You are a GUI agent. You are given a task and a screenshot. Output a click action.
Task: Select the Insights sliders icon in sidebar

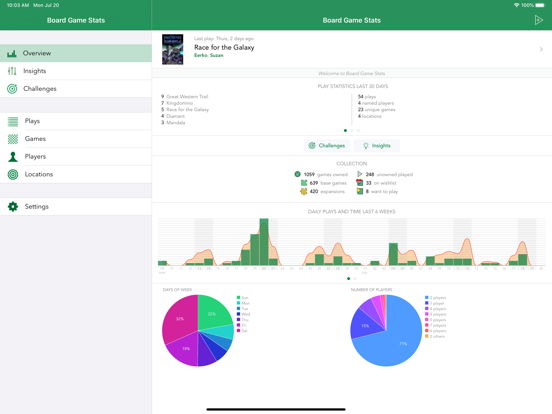(12, 71)
